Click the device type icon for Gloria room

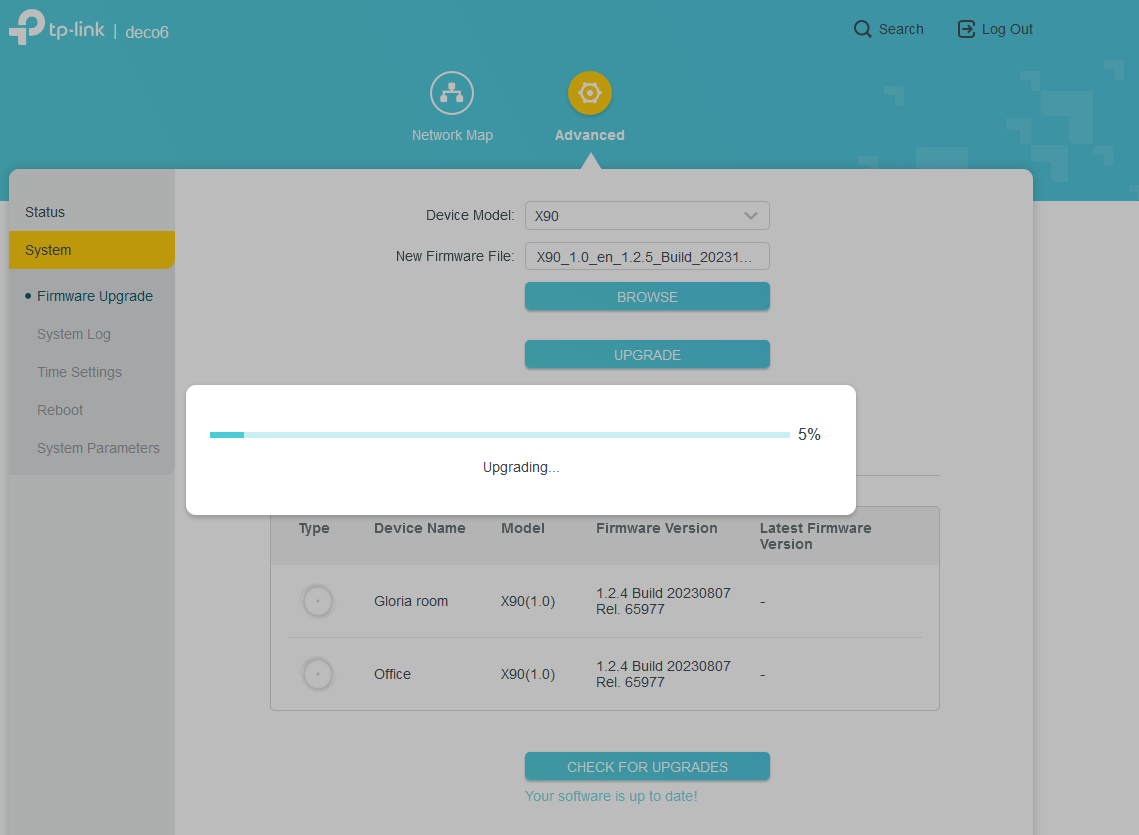(317, 601)
